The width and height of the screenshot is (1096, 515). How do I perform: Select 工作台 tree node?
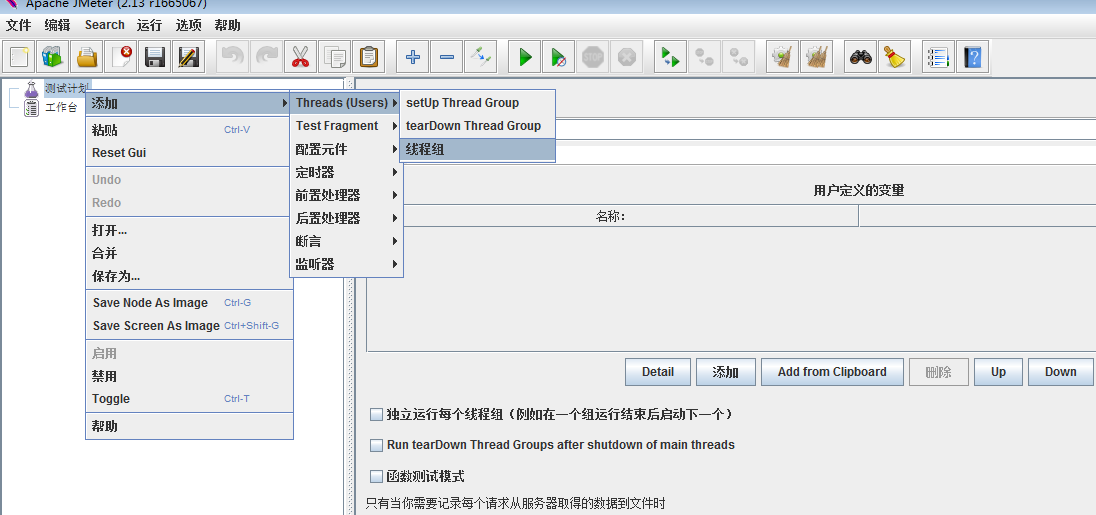[x=61, y=108]
